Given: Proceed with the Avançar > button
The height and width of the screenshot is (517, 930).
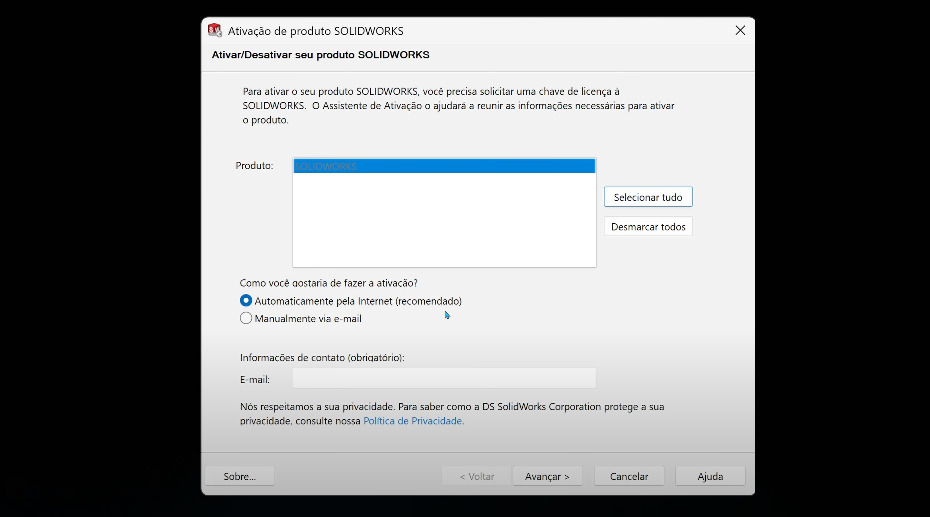Looking at the screenshot, I should [547, 476].
